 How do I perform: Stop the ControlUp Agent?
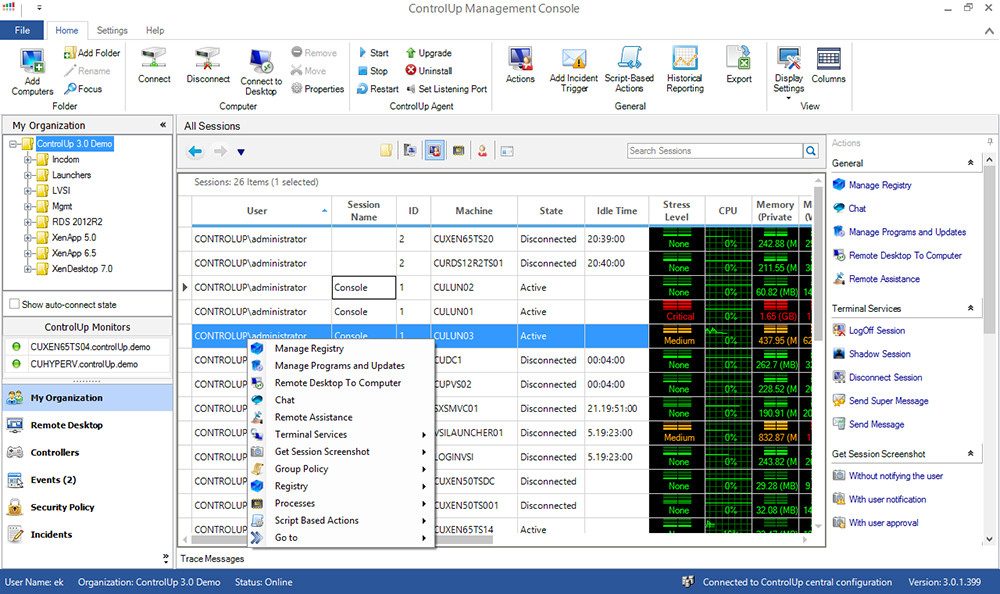[373, 71]
